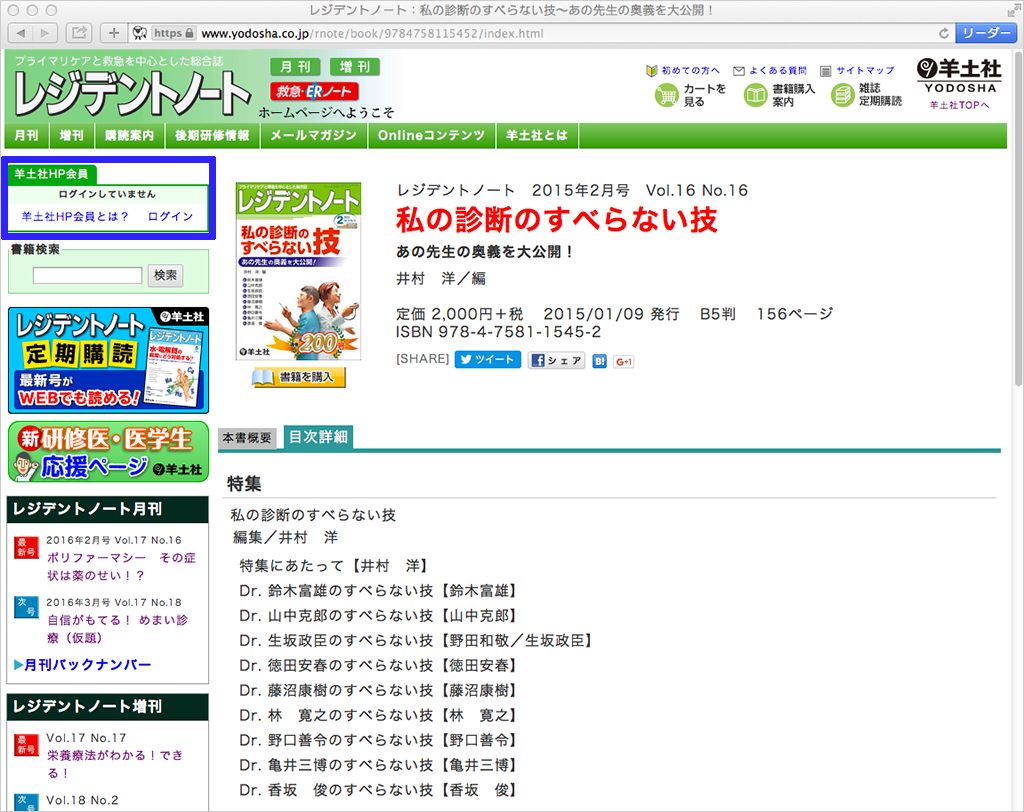Image resolution: width=1024 pixels, height=812 pixels.
Task: Enable Safari Reader with リーダー button
Action: pos(984,33)
